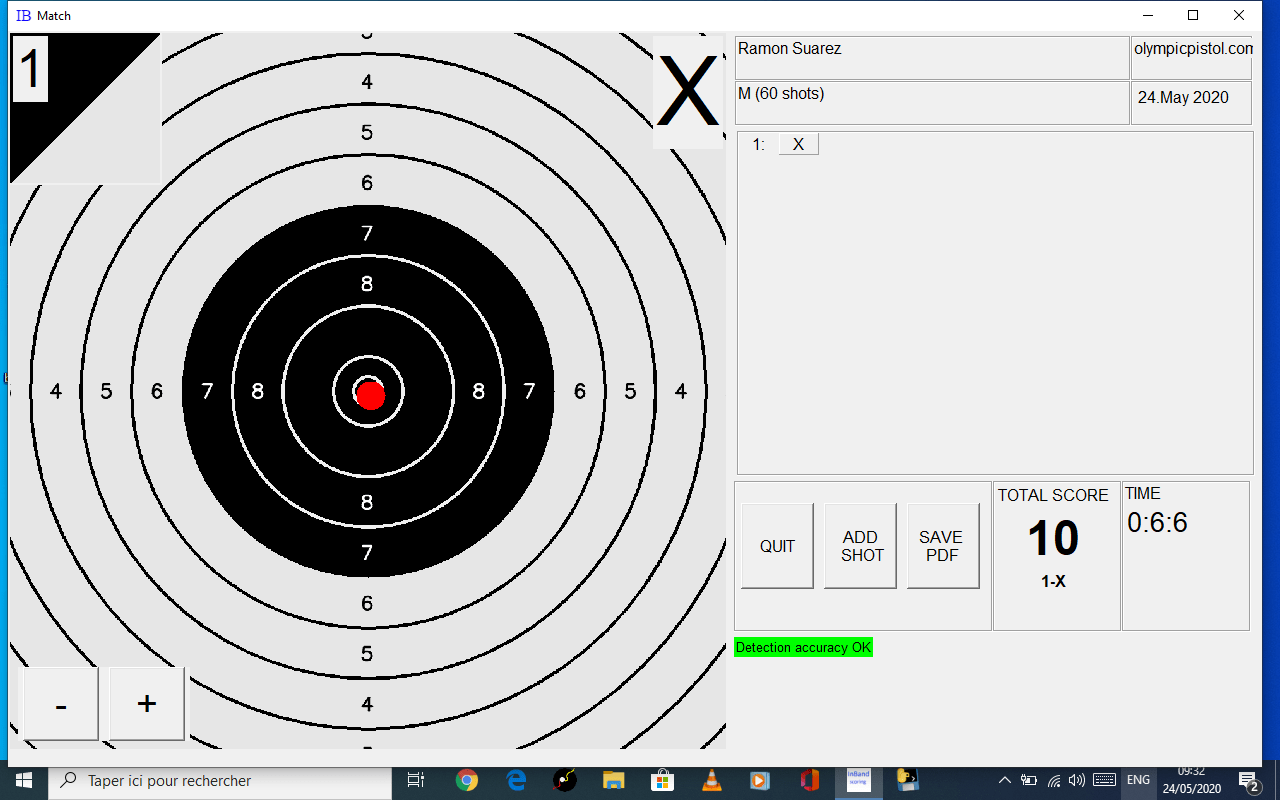This screenshot has width=1280, height=800.
Task: Click the M (60 shots) field
Action: click(x=932, y=103)
